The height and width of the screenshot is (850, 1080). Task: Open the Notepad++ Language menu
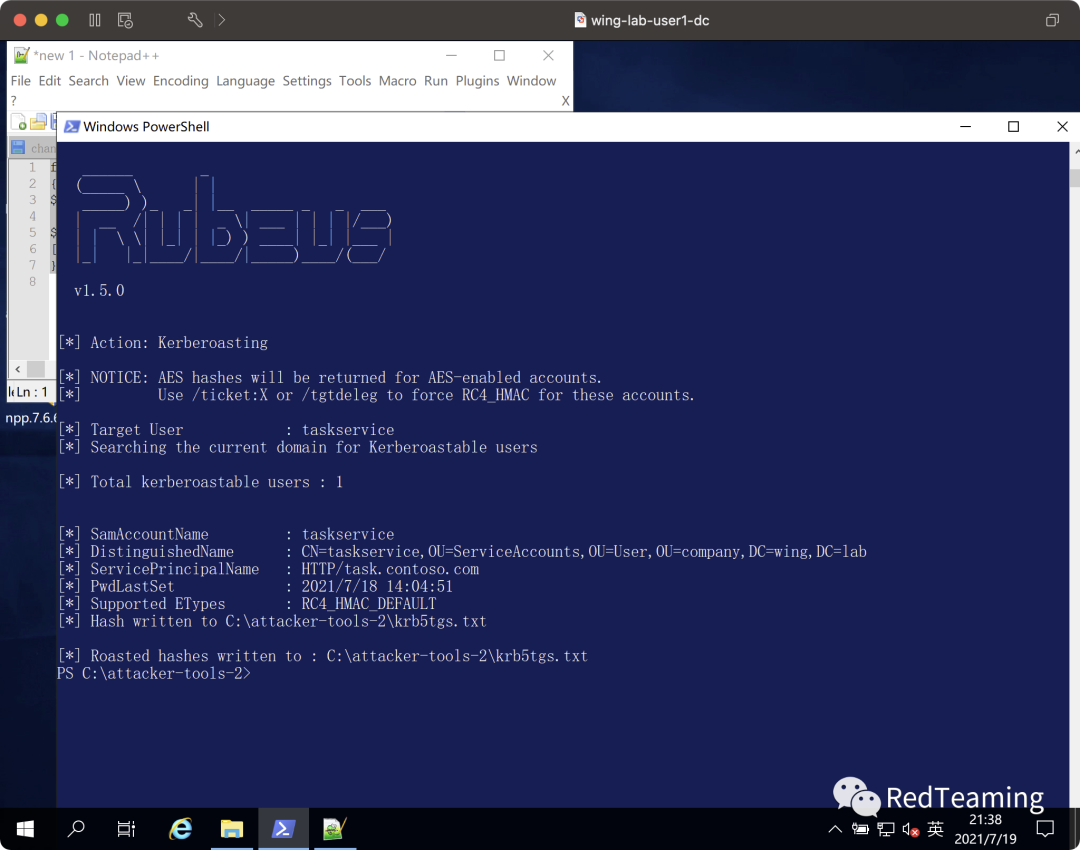(x=245, y=81)
